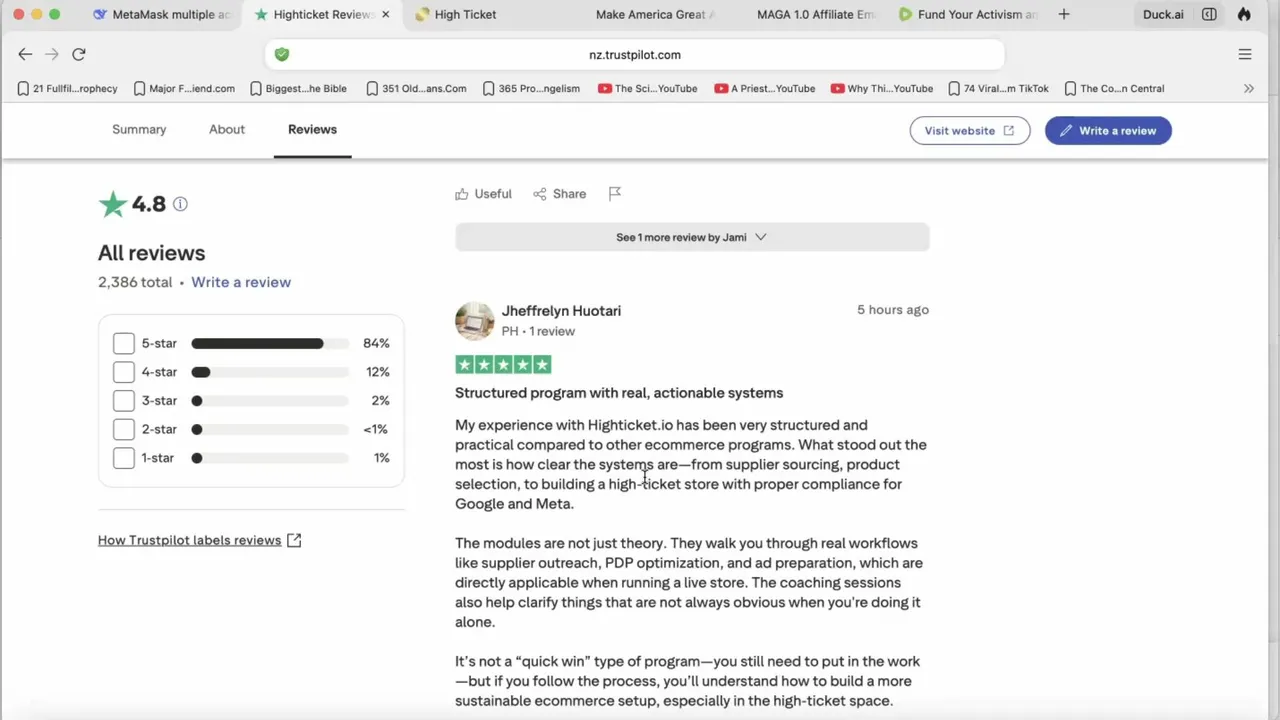Expand 'See 1 more review by Jami'

pyautogui.click(x=691, y=237)
